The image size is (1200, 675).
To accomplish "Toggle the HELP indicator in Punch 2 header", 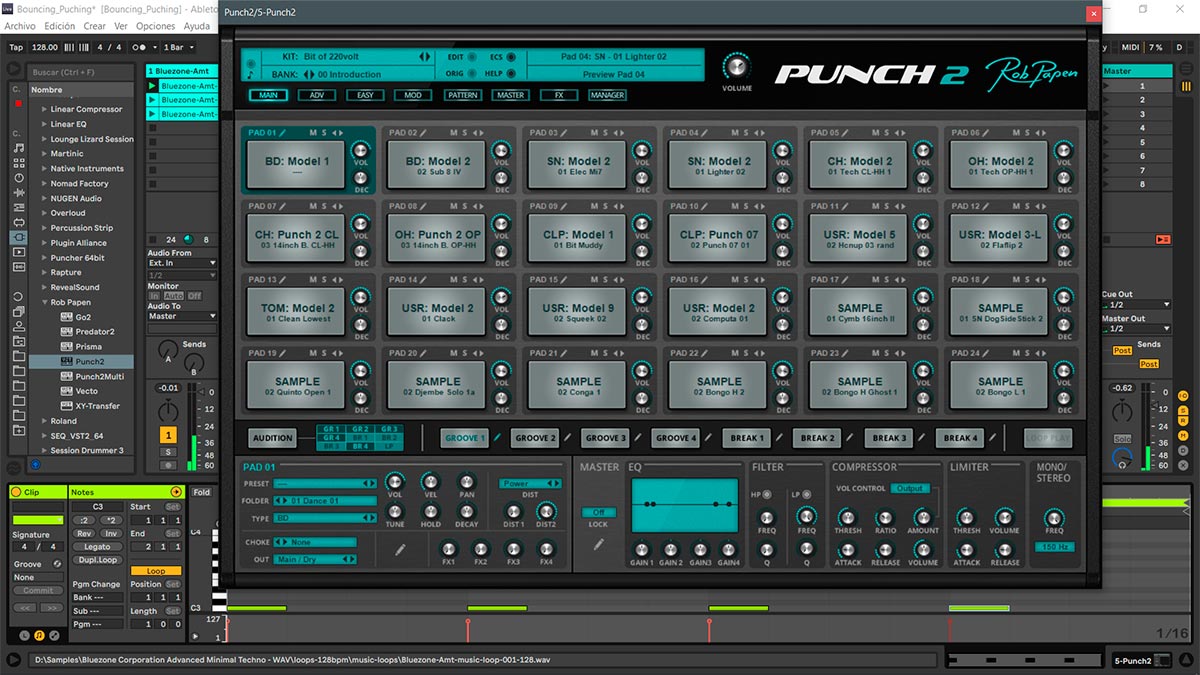I will pos(511,74).
